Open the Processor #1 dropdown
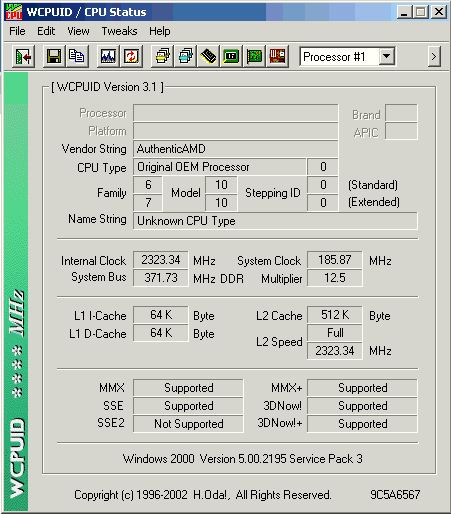Screen dimensions: 451x514 coord(387,56)
